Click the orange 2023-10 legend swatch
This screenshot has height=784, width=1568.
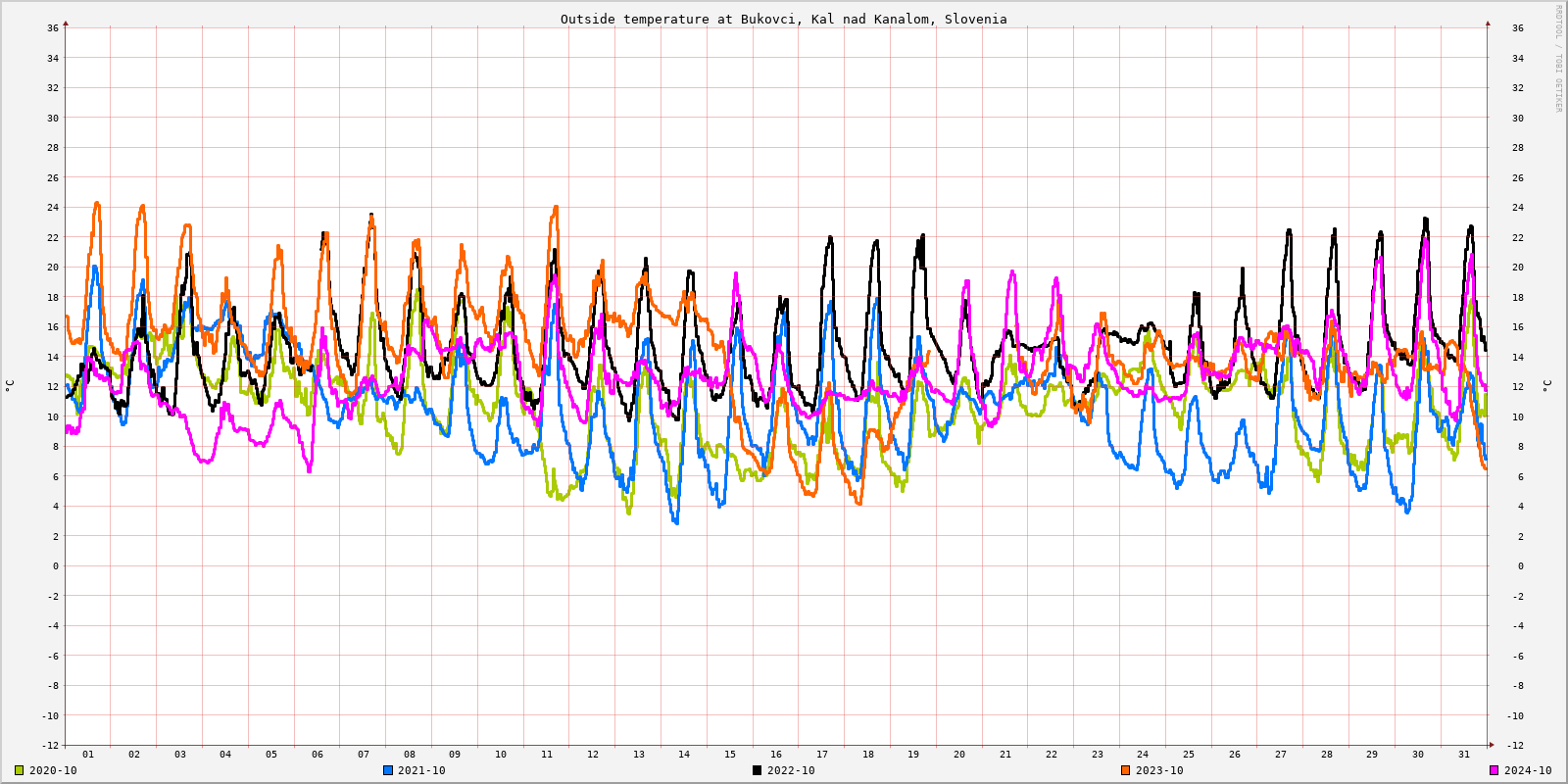1126,770
